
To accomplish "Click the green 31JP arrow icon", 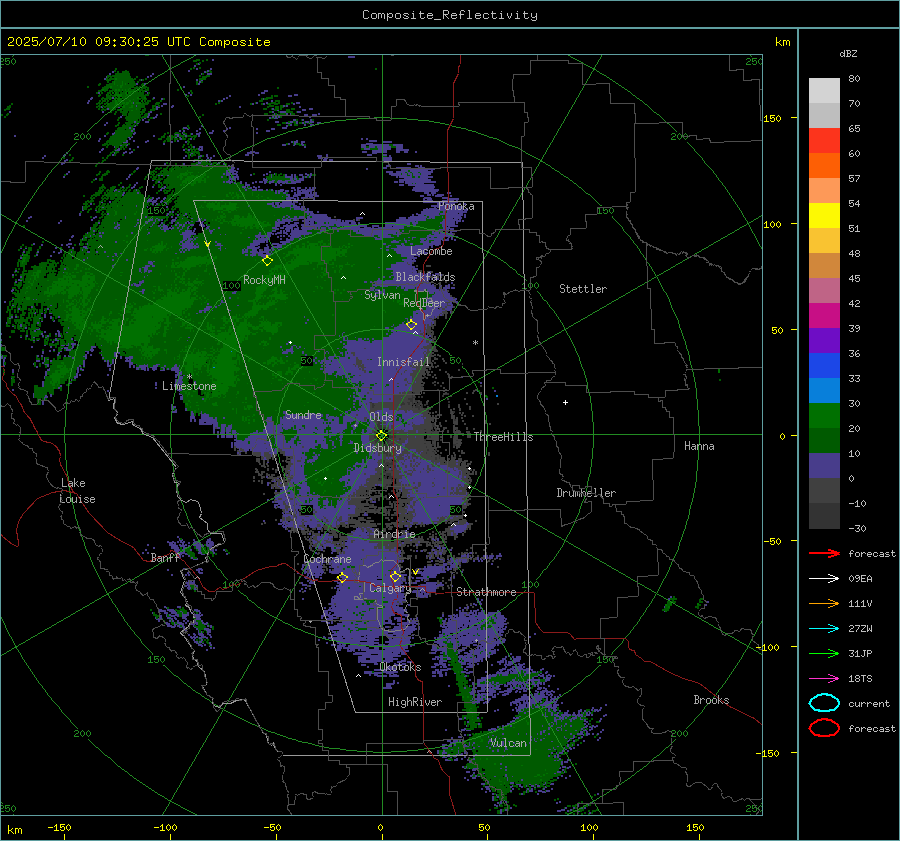I will (x=824, y=653).
